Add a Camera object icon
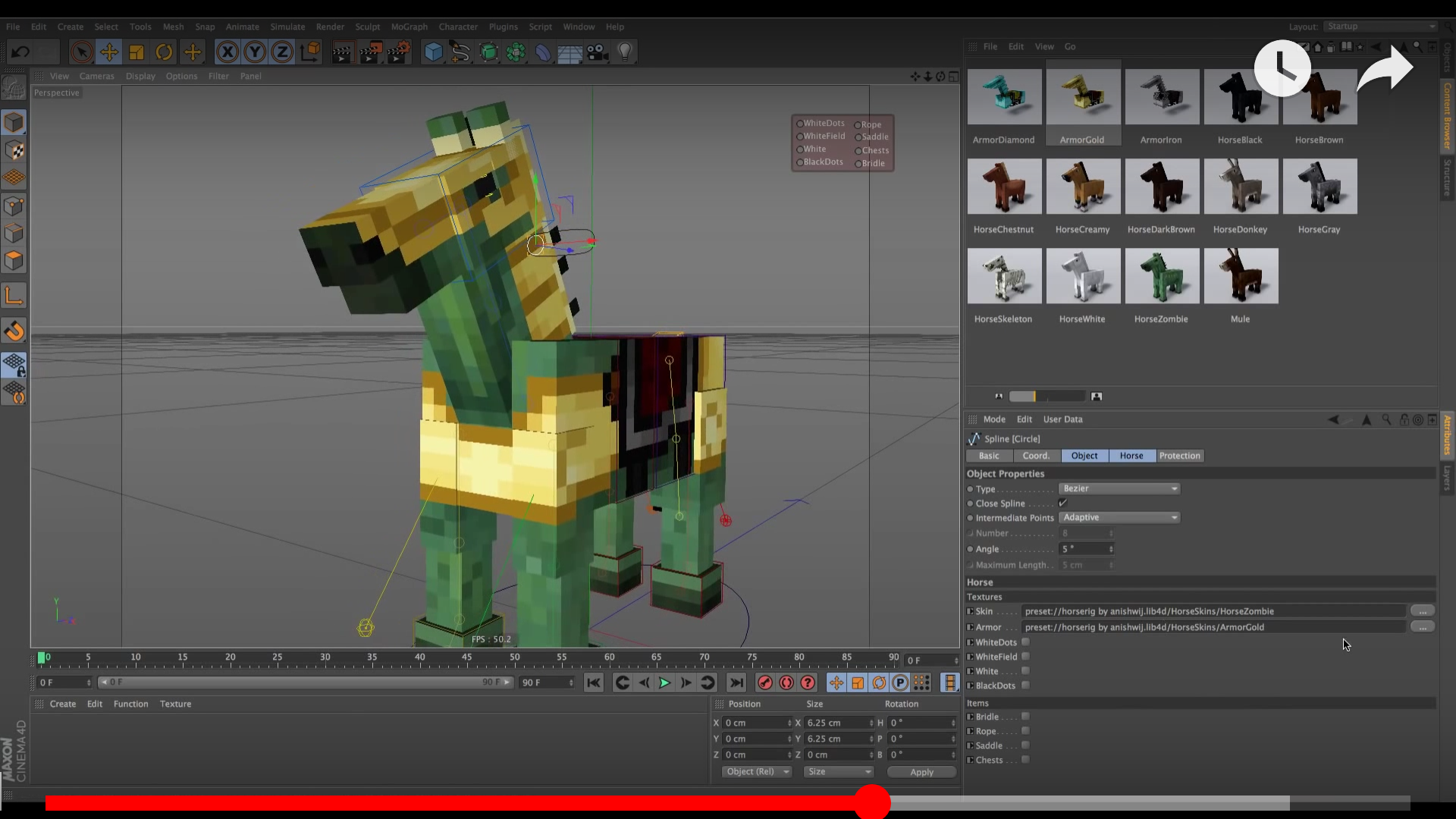The width and height of the screenshot is (1456, 819). (x=598, y=52)
